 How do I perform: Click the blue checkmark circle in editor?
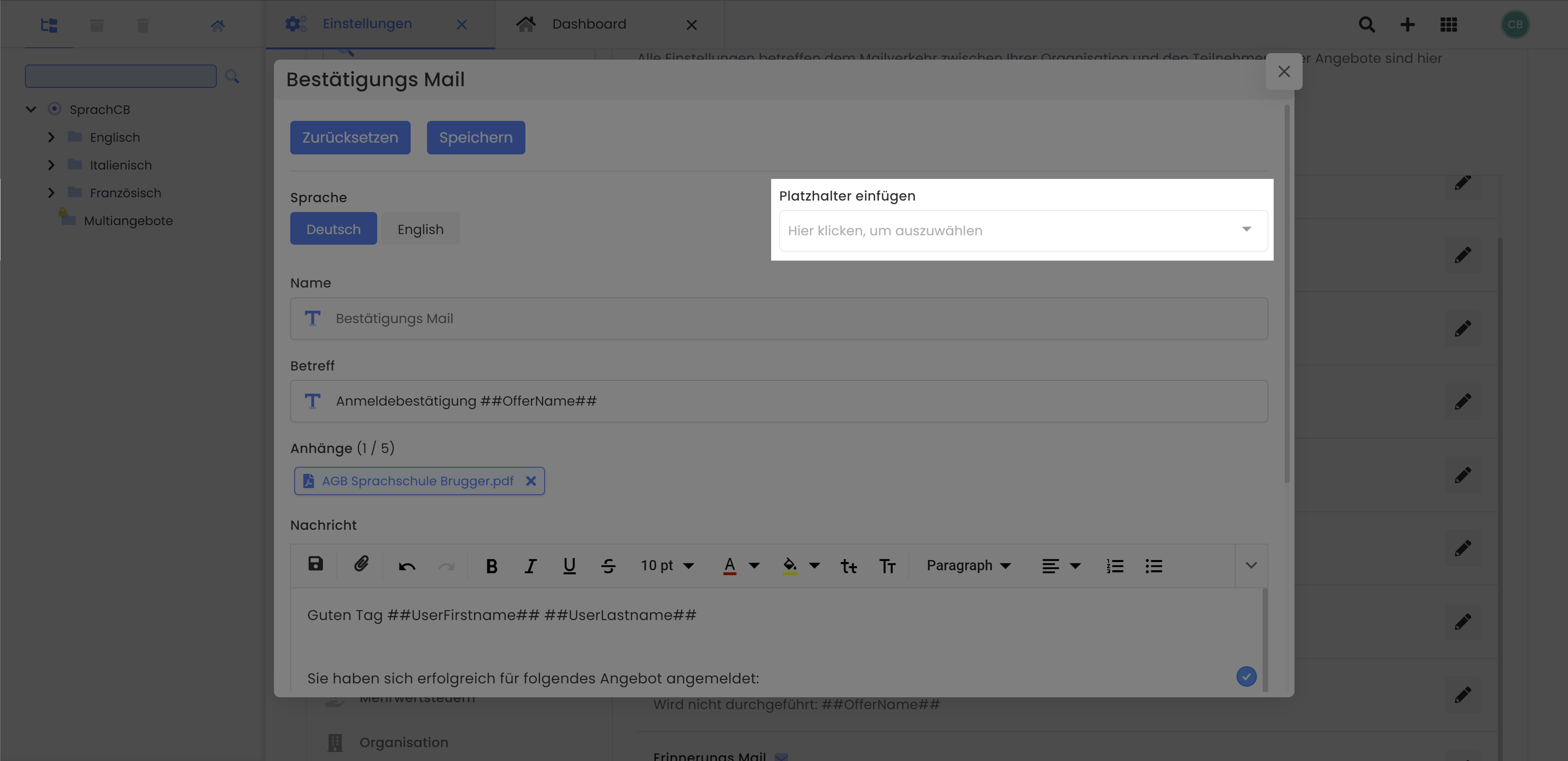(x=1246, y=676)
